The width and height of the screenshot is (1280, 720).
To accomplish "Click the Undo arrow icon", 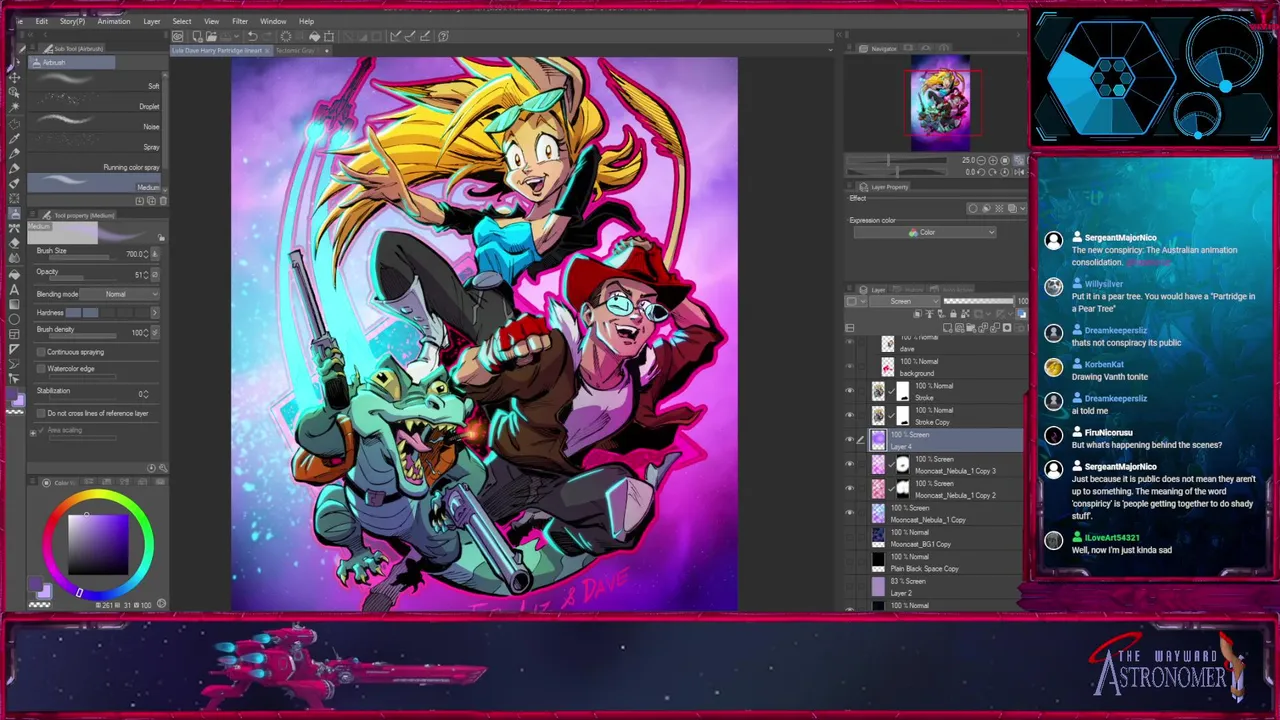I will click(252, 36).
